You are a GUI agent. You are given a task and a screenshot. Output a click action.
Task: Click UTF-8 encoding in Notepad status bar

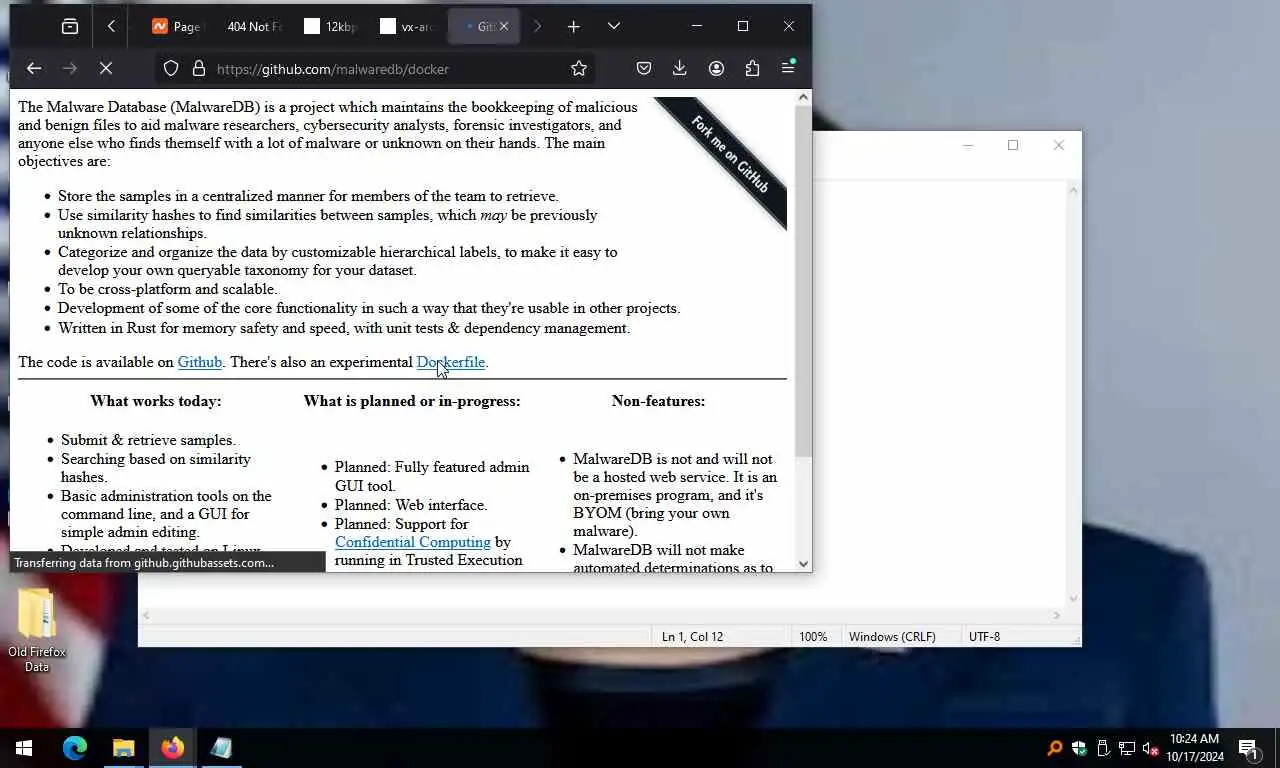pyautogui.click(x=984, y=636)
